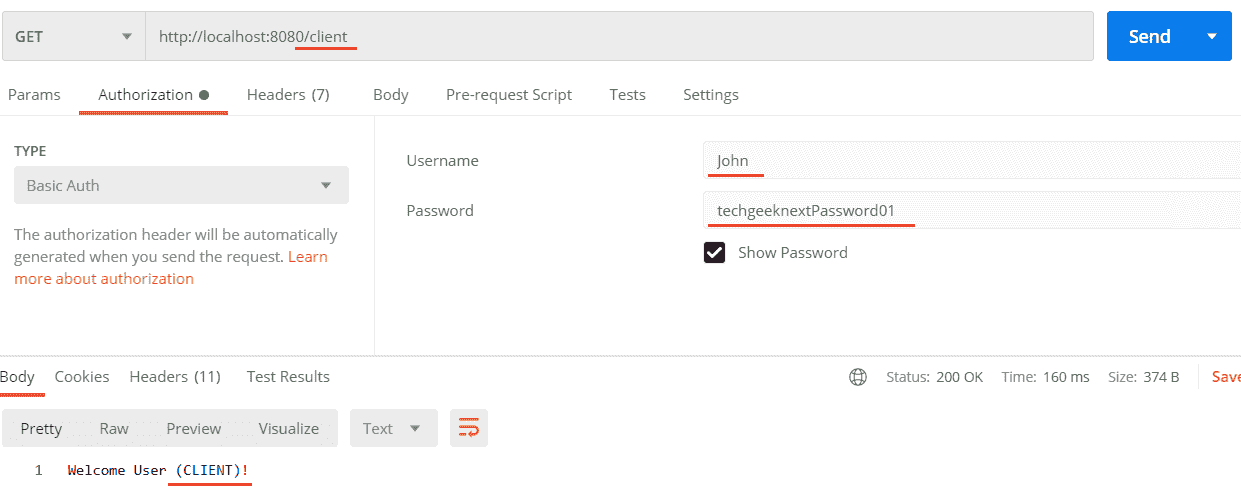This screenshot has height=496, width=1241.
Task: Select the Pre-request Script tab
Action: 509,95
